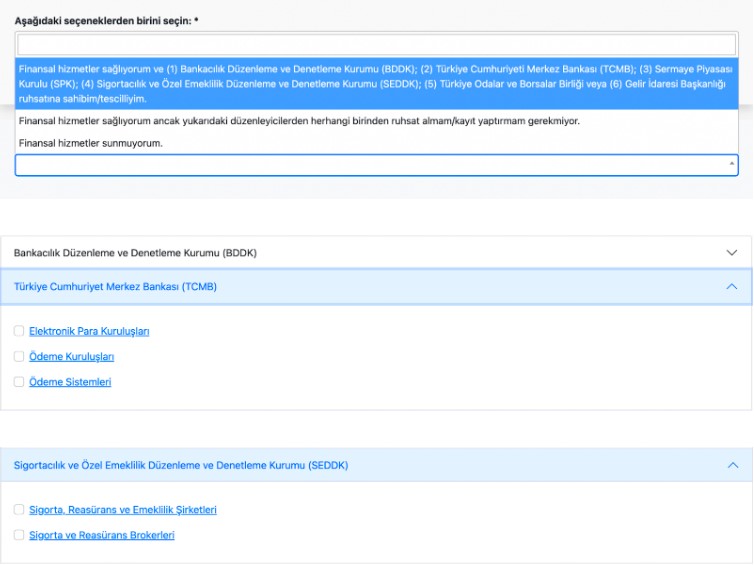Select the highlighted licensed financial services option
The image size is (754, 567).
coord(376,83)
